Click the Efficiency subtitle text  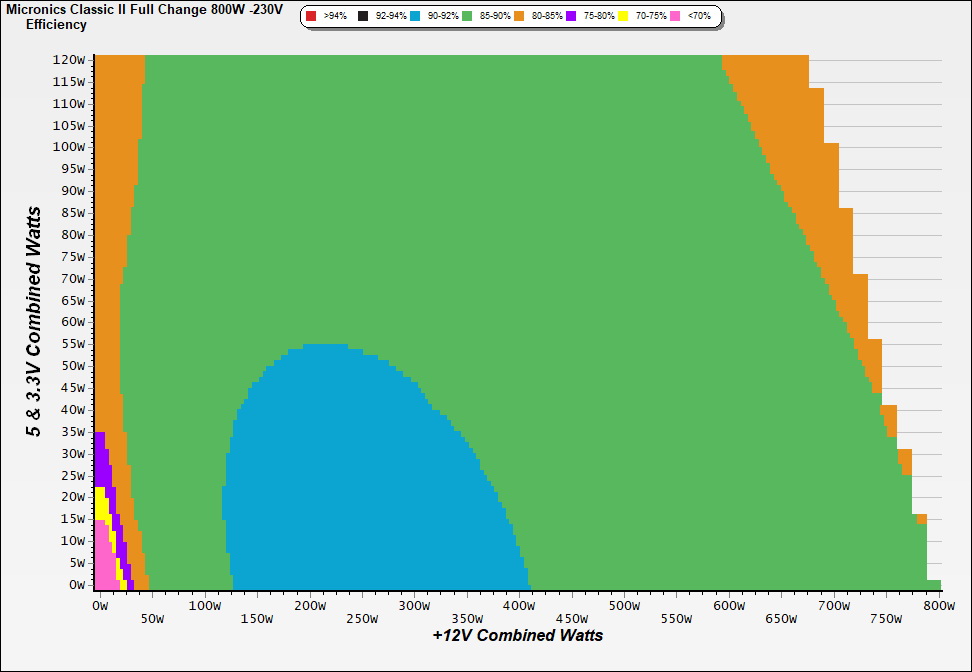click(56, 24)
